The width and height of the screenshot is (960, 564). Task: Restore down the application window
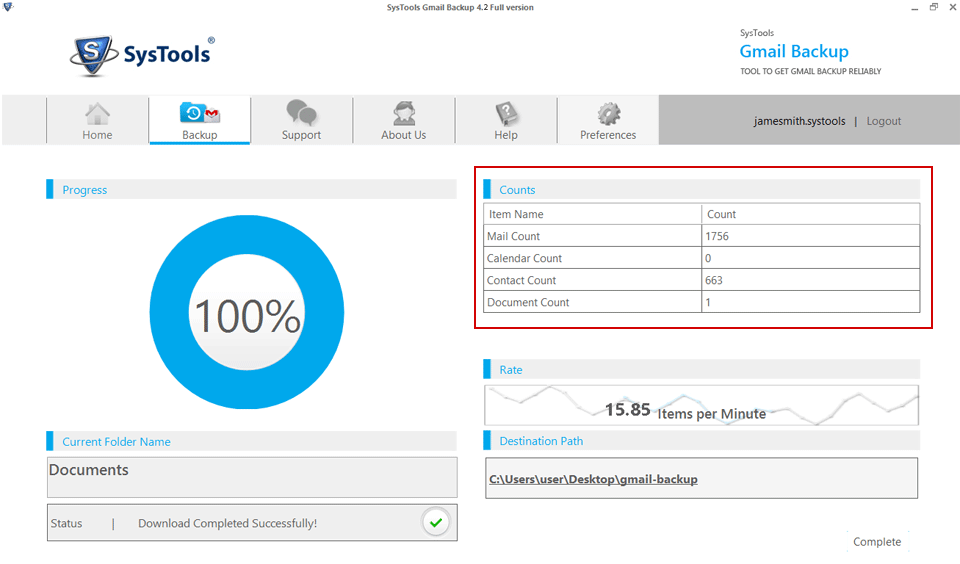[x=934, y=7]
